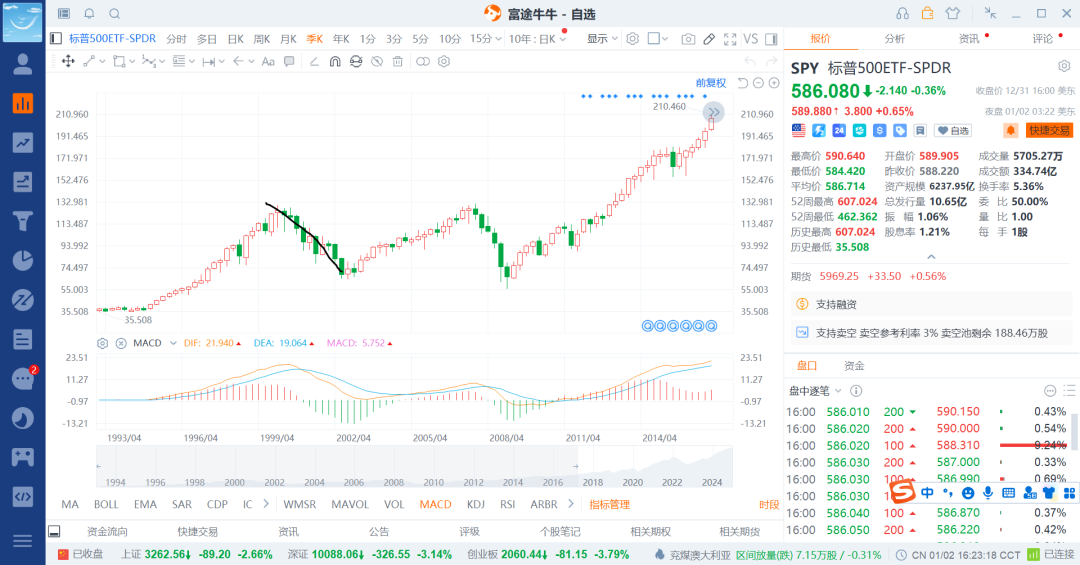The width and height of the screenshot is (1080, 565).
Task: Toggle 前复权 price adjustment
Action: (711, 83)
